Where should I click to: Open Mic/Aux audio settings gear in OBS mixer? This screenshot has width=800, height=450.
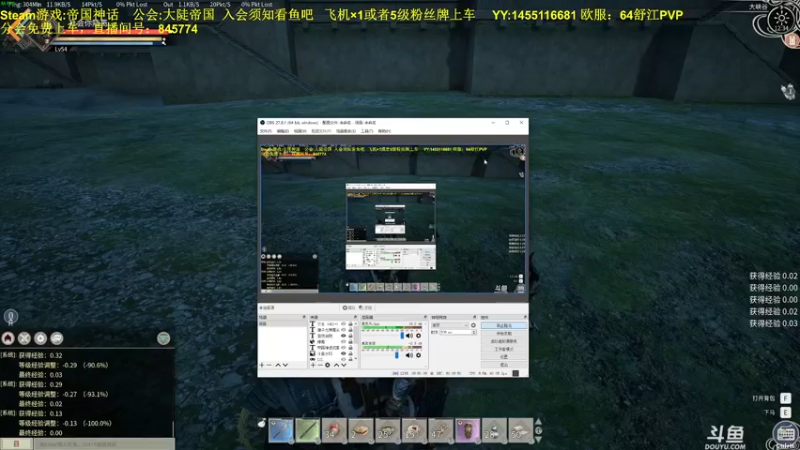(x=418, y=336)
